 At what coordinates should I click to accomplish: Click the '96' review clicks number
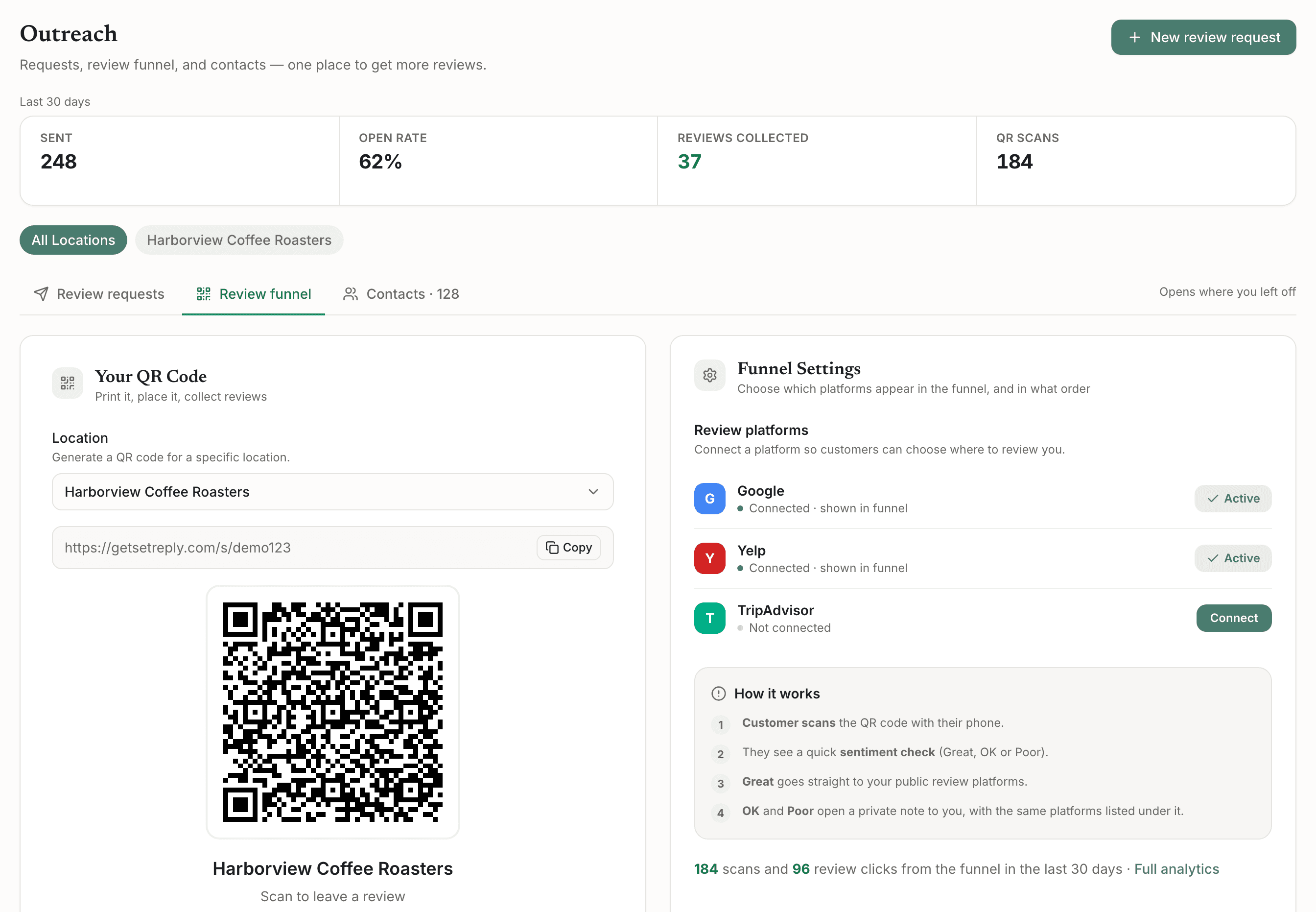click(801, 868)
